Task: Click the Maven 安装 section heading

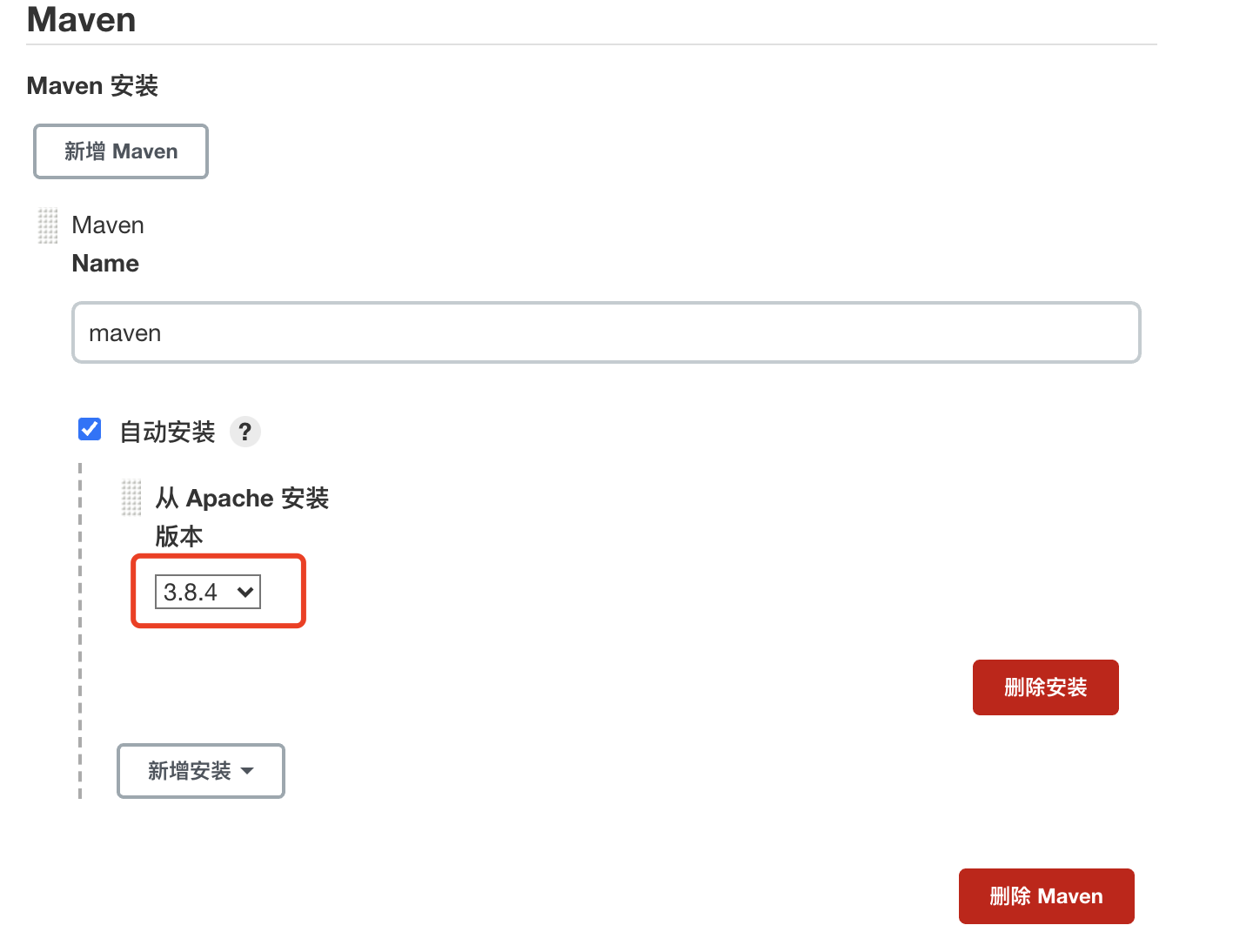Action: coord(92,85)
